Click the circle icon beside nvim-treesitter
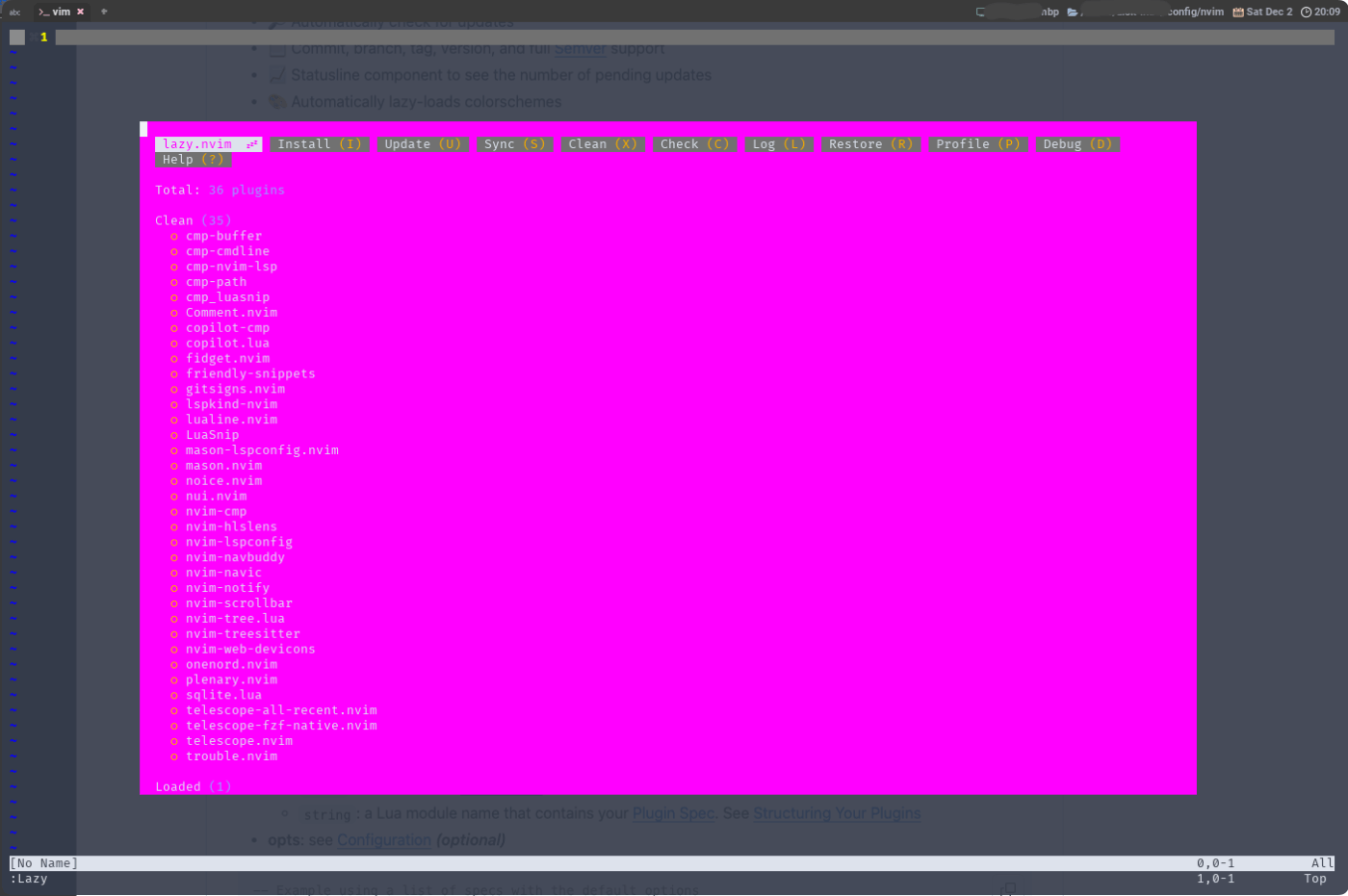Viewport: 1348px width, 896px height. 174,634
